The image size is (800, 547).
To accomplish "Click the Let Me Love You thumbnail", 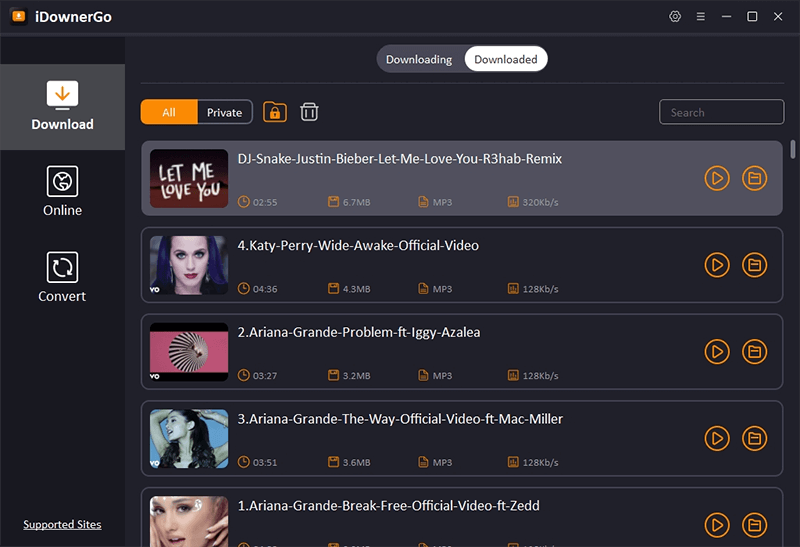I will click(189, 178).
